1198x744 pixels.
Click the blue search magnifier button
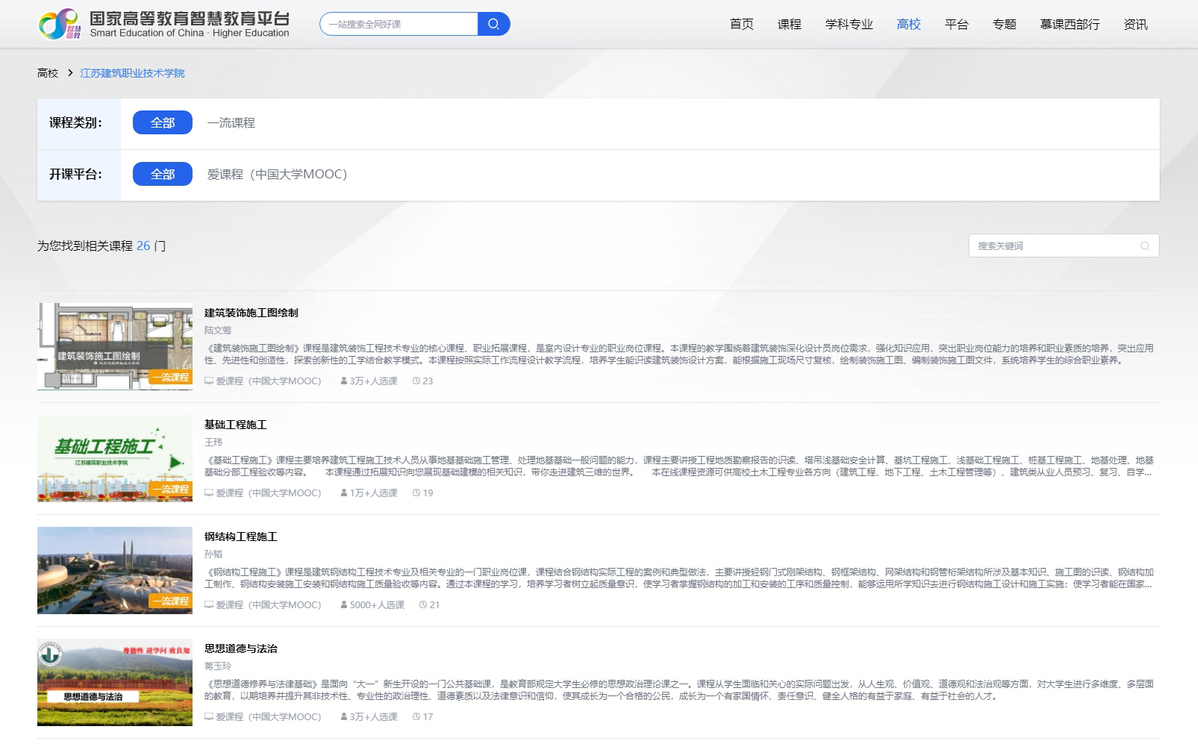click(494, 24)
